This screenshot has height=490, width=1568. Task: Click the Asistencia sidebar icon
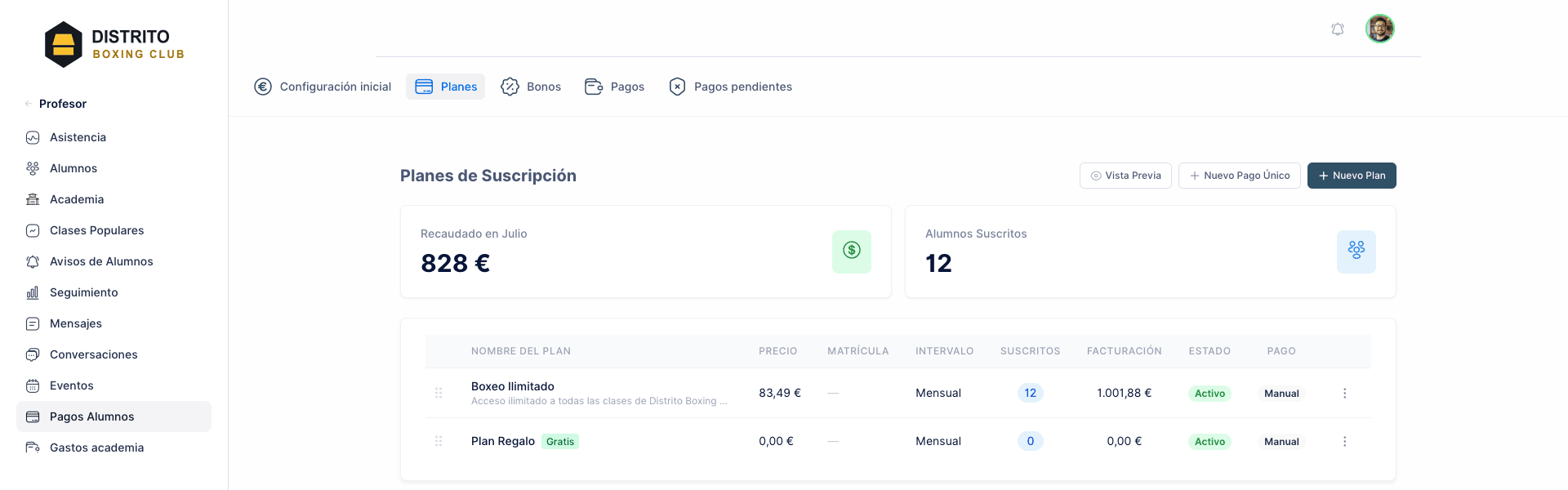[x=33, y=137]
